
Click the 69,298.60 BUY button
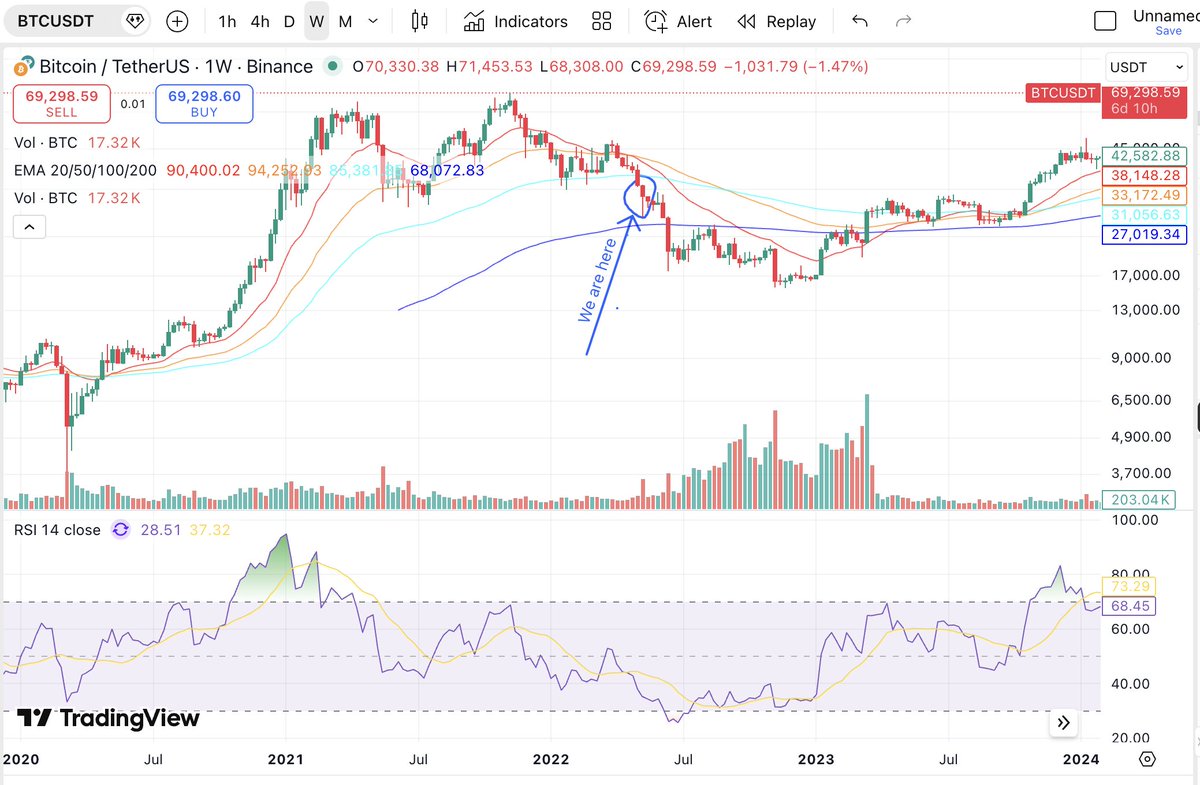click(x=204, y=104)
